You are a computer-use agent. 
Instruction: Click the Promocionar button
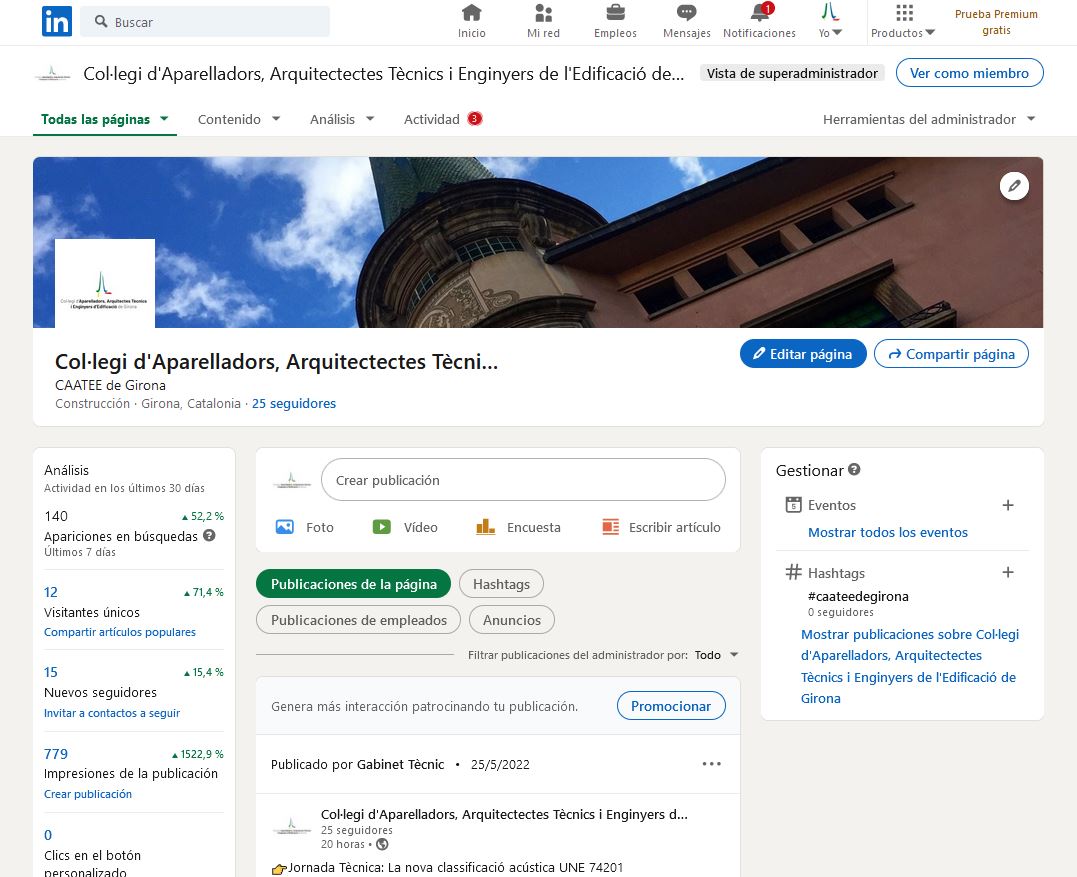pyautogui.click(x=671, y=706)
